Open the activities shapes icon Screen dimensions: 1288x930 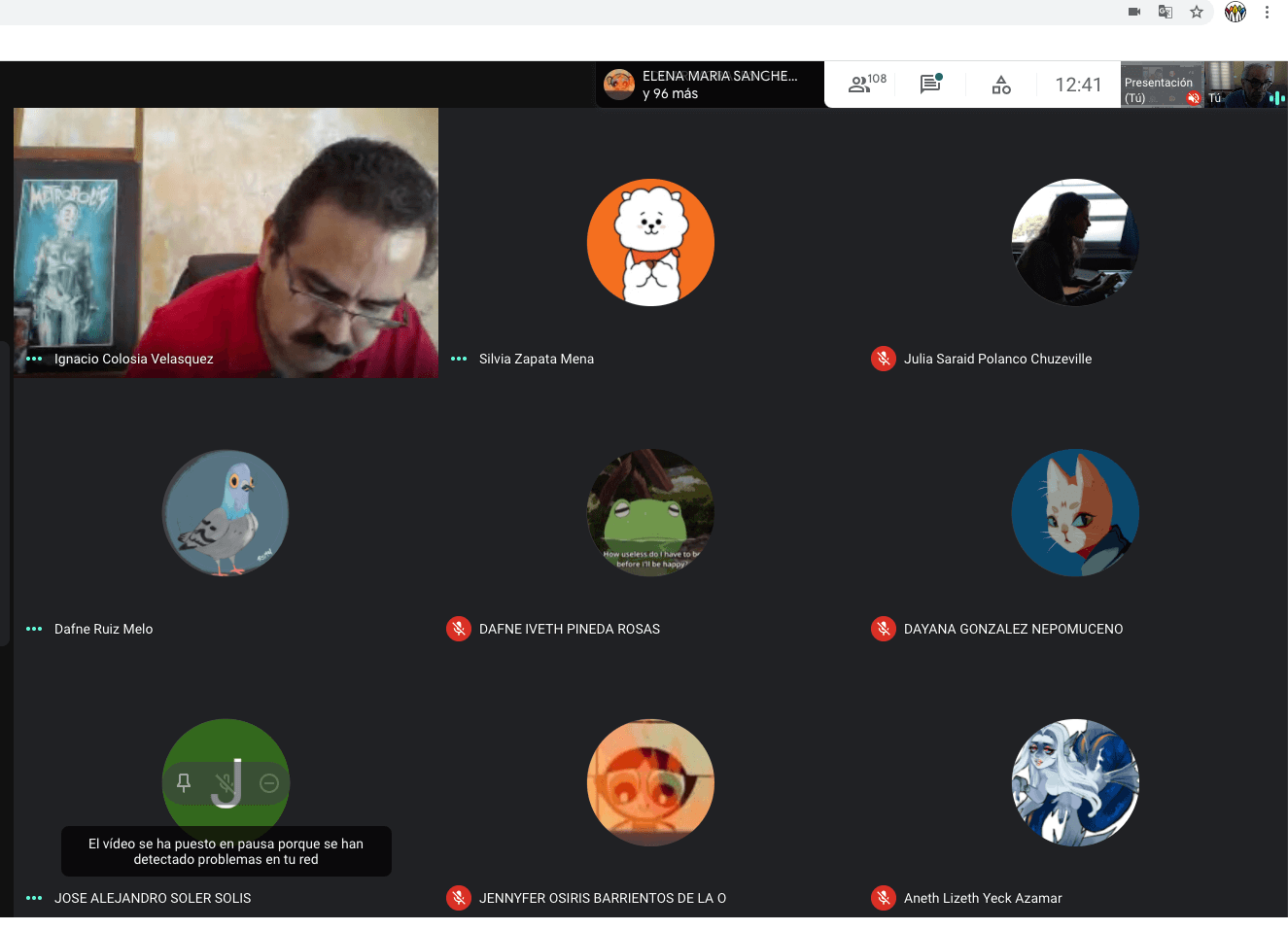tap(1001, 86)
